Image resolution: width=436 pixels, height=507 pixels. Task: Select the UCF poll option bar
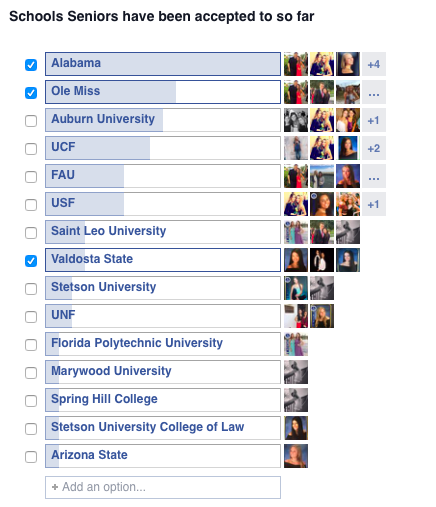163,148
